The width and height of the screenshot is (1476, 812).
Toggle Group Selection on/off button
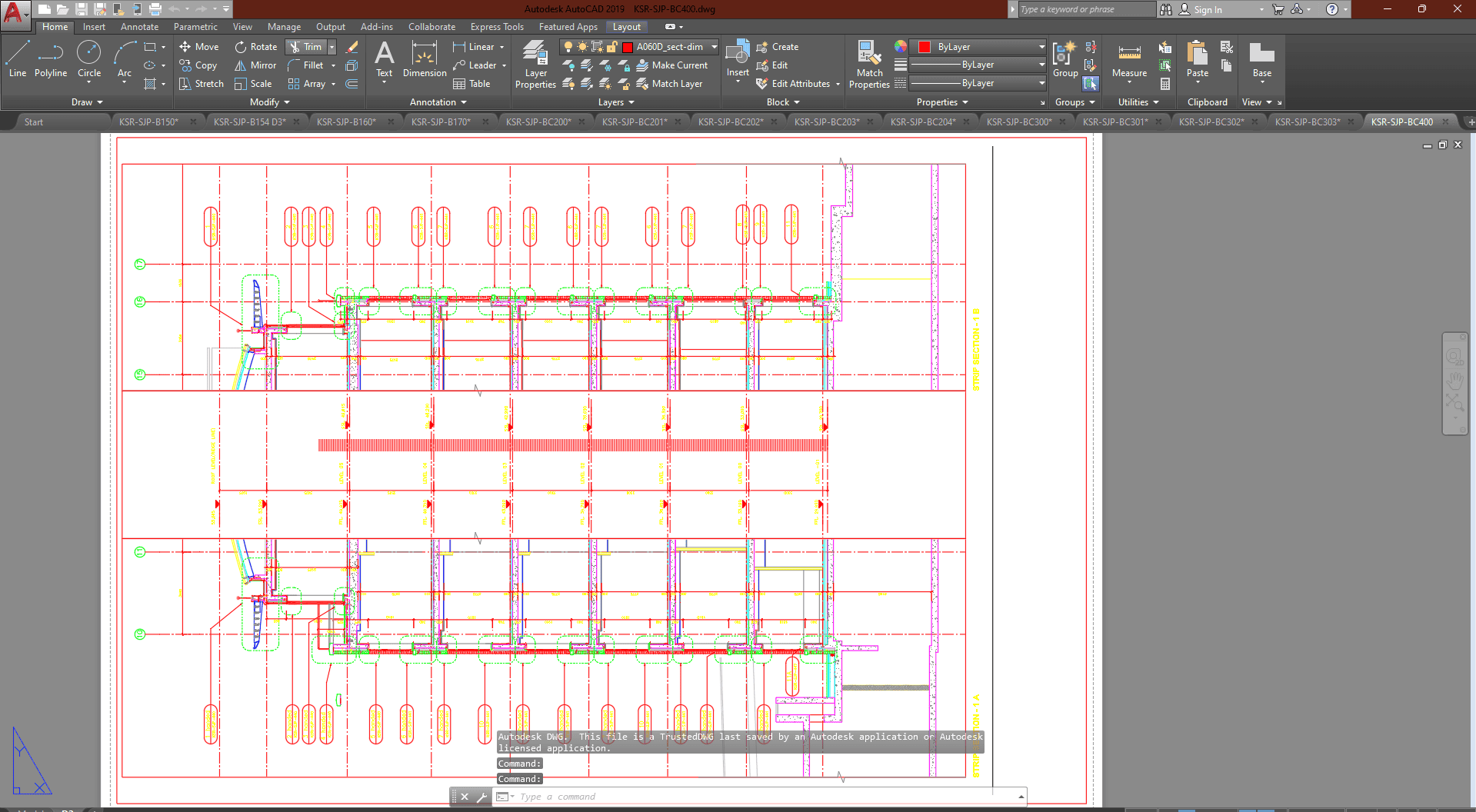click(1091, 84)
